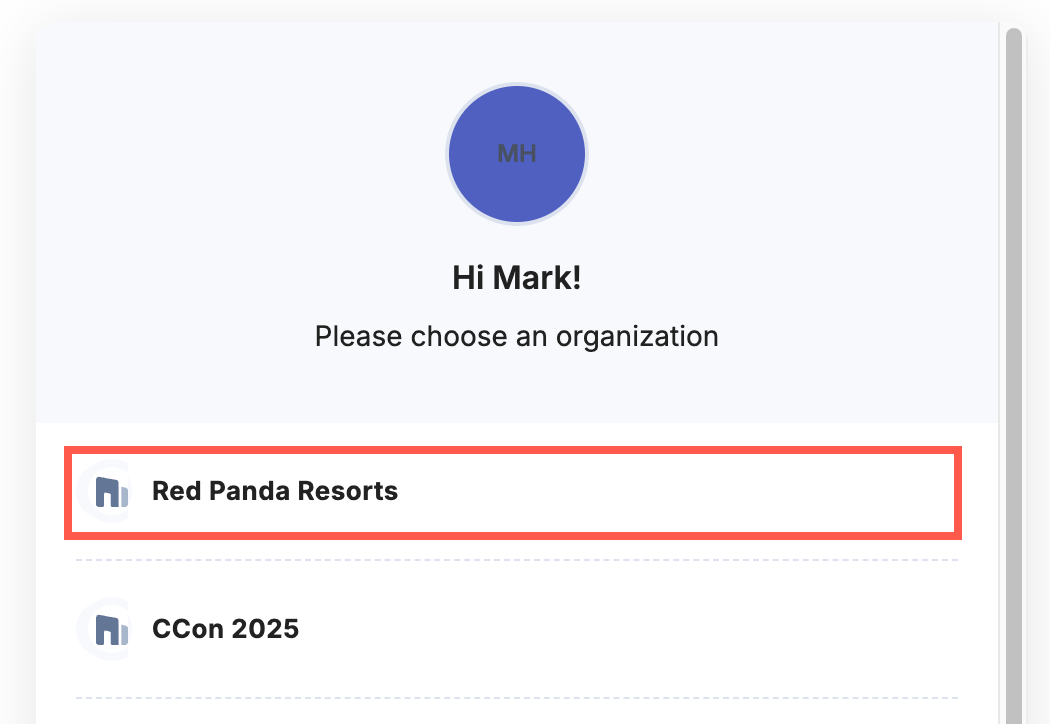The width and height of the screenshot is (1050, 724).
Task: Click the CCon 2025 label text
Action: [226, 629]
